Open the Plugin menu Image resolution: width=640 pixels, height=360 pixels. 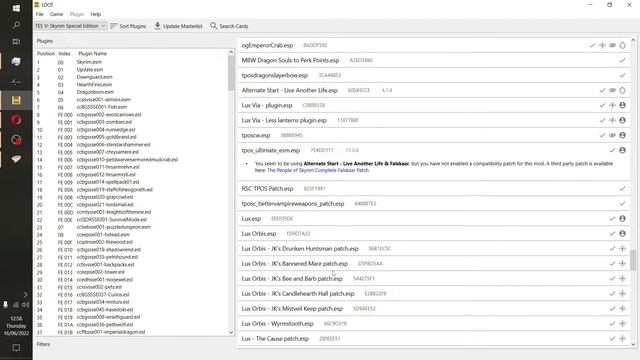(77, 14)
